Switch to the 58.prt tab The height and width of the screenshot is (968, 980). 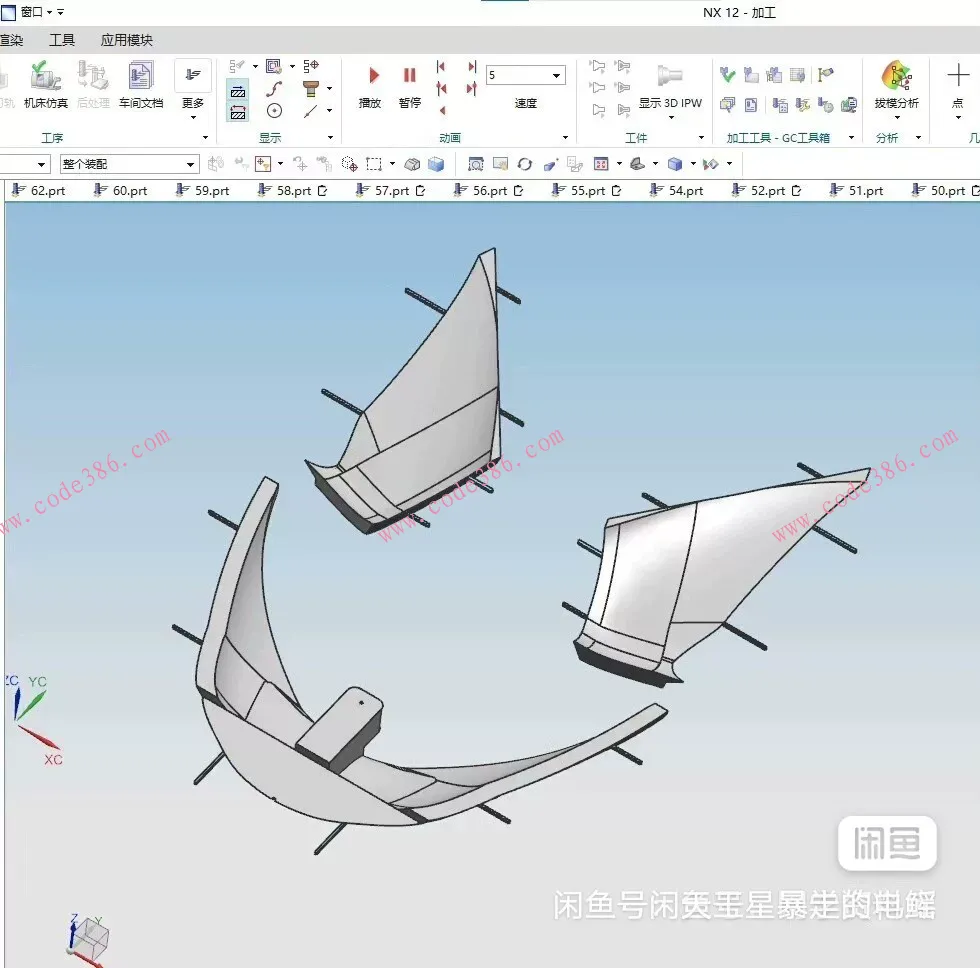(292, 191)
